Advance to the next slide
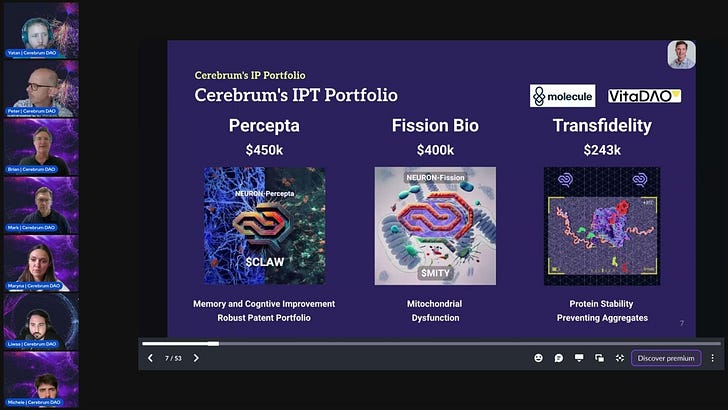The height and width of the screenshot is (410, 728). [196, 358]
